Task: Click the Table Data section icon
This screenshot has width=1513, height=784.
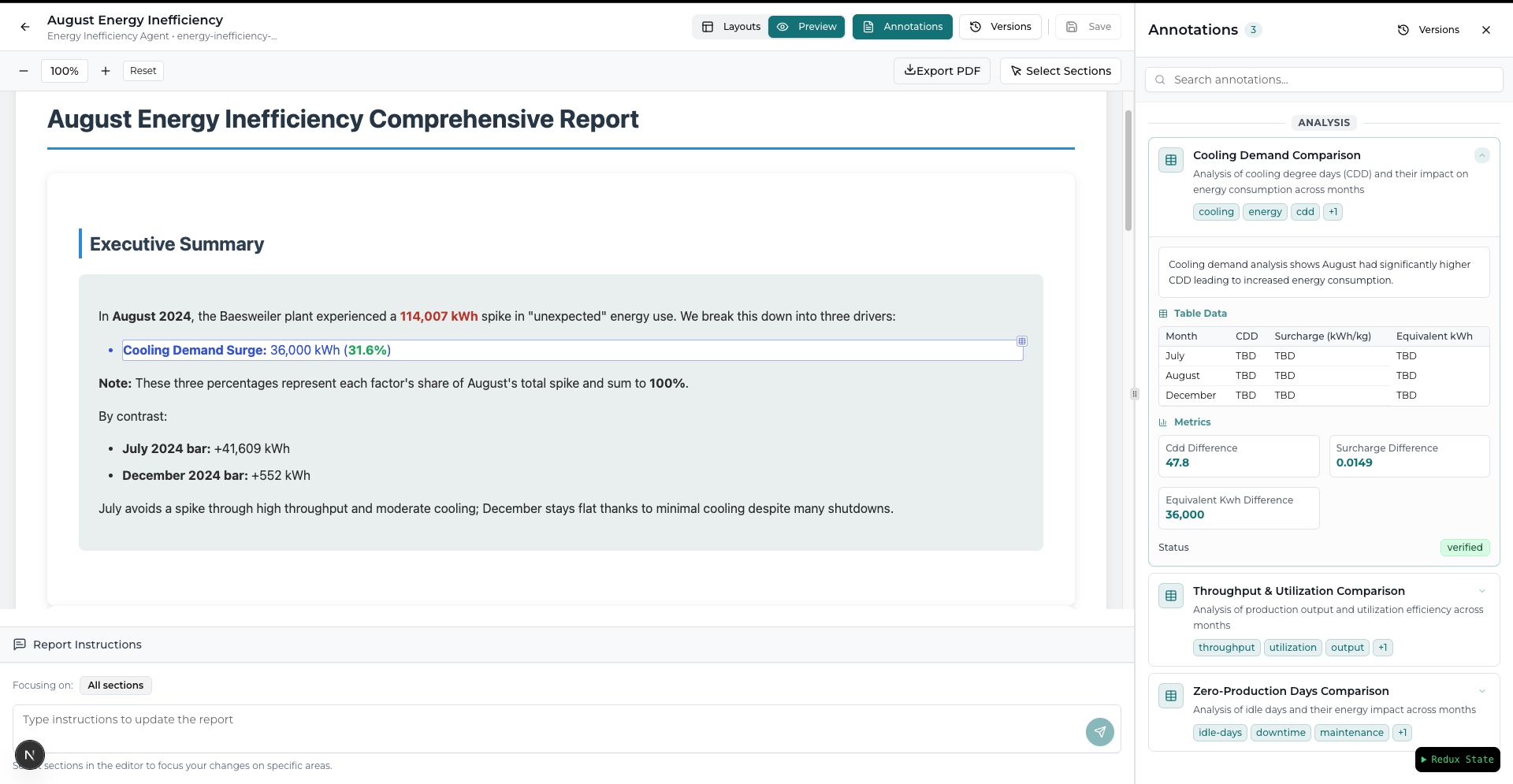Action: click(x=1163, y=314)
